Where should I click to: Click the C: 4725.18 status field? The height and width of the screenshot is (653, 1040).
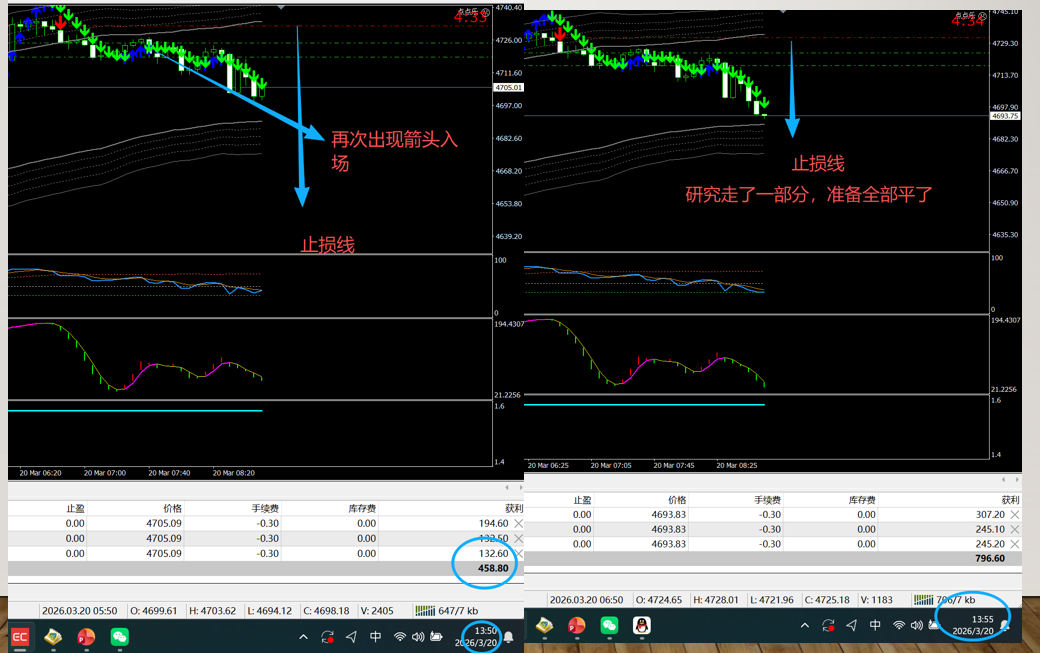pyautogui.click(x=827, y=599)
